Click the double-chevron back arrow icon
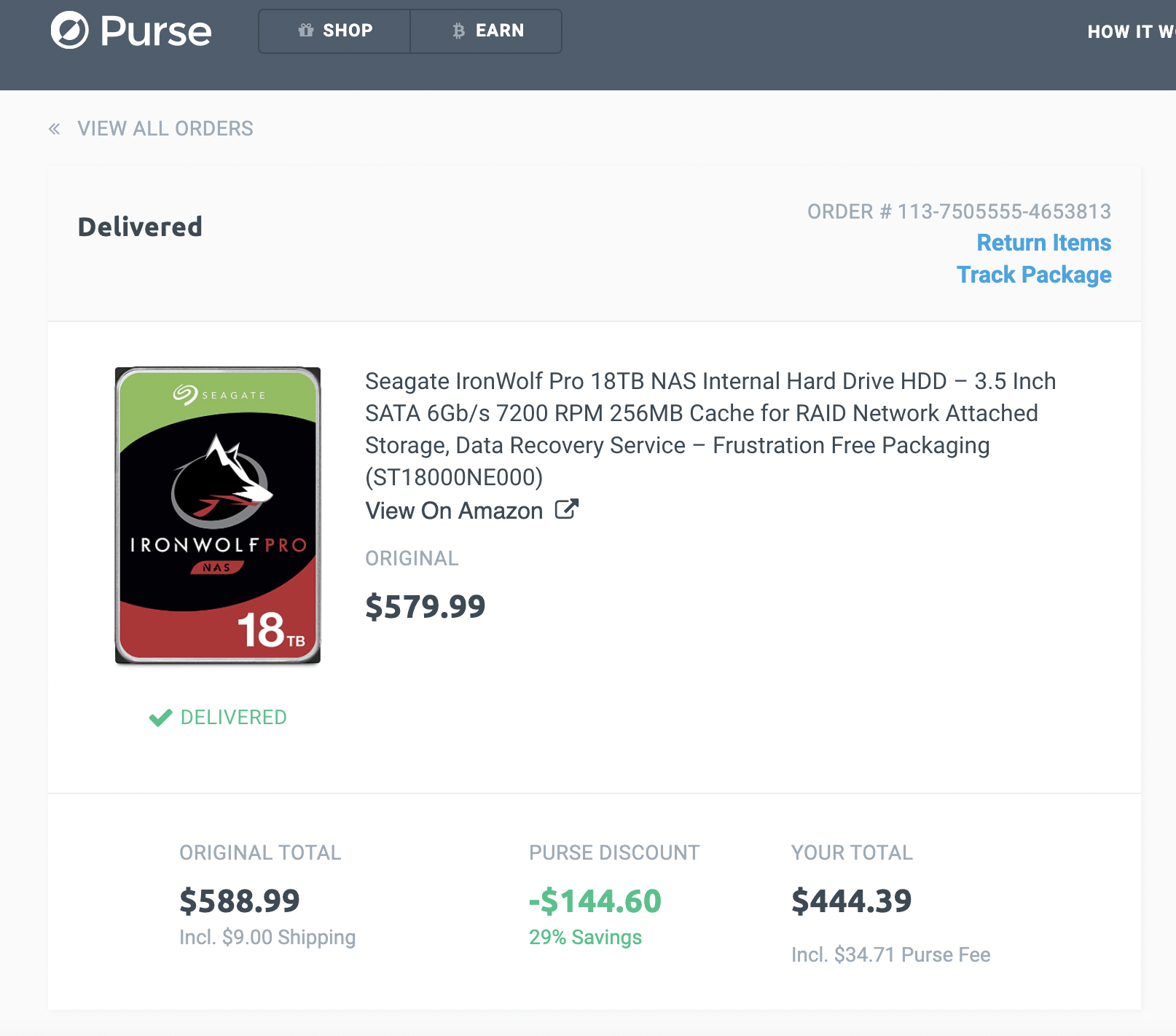The image size is (1176, 1036). pos(55,129)
